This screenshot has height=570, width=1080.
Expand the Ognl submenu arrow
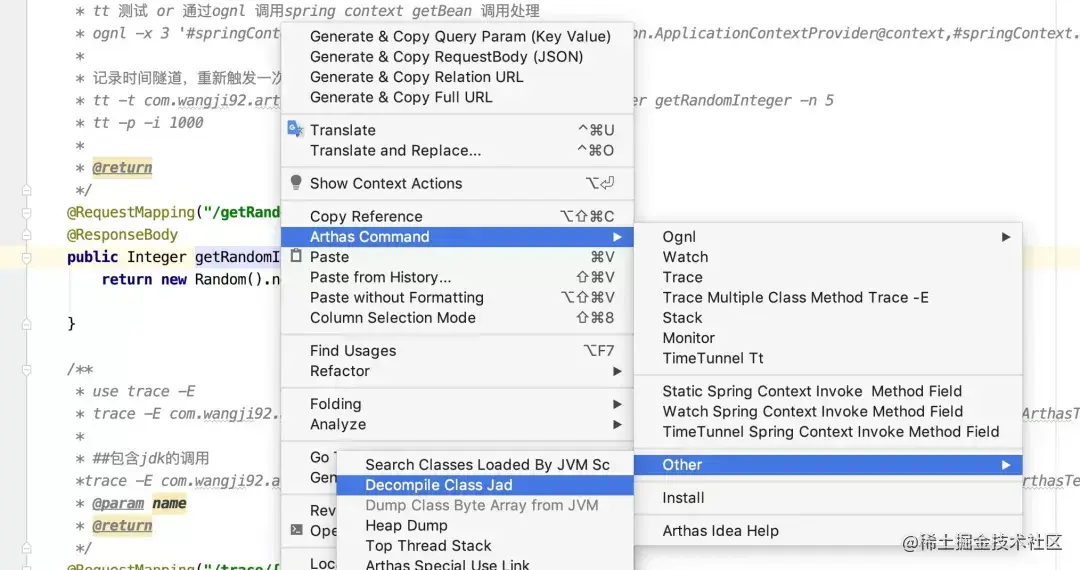coord(1006,237)
